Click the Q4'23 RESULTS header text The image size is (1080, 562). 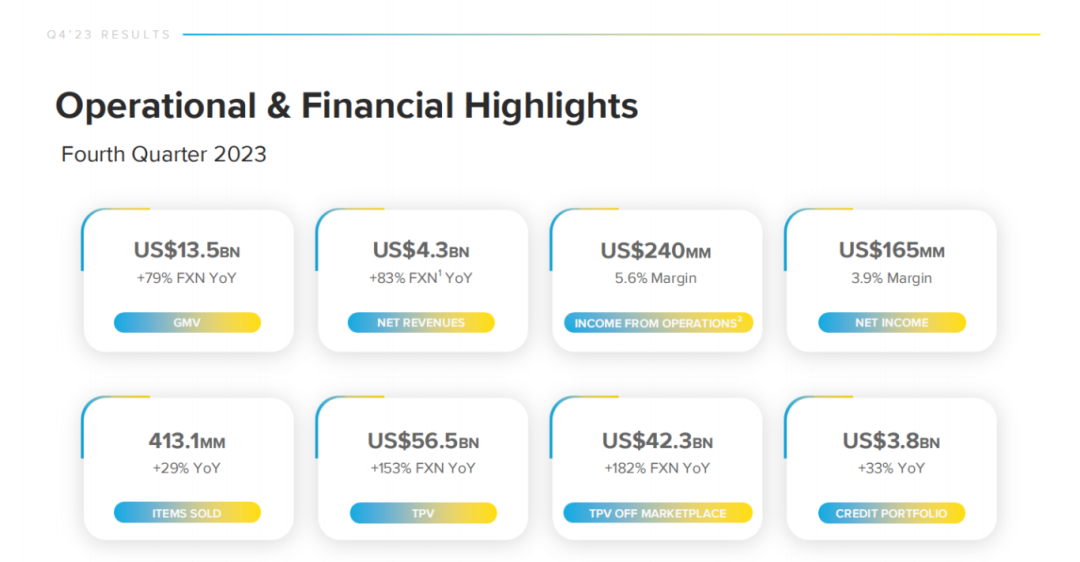click(109, 34)
